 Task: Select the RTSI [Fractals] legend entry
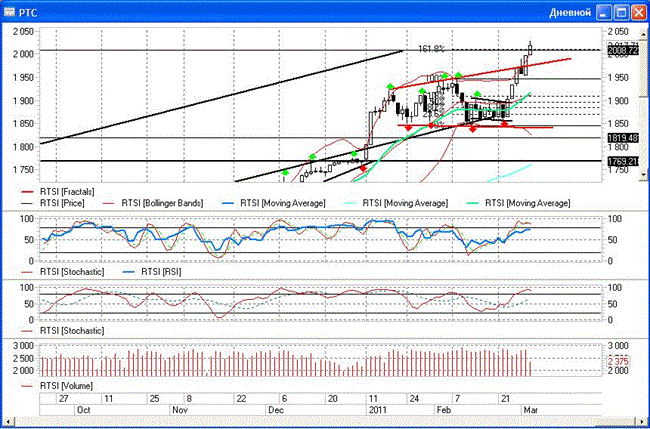click(58, 192)
